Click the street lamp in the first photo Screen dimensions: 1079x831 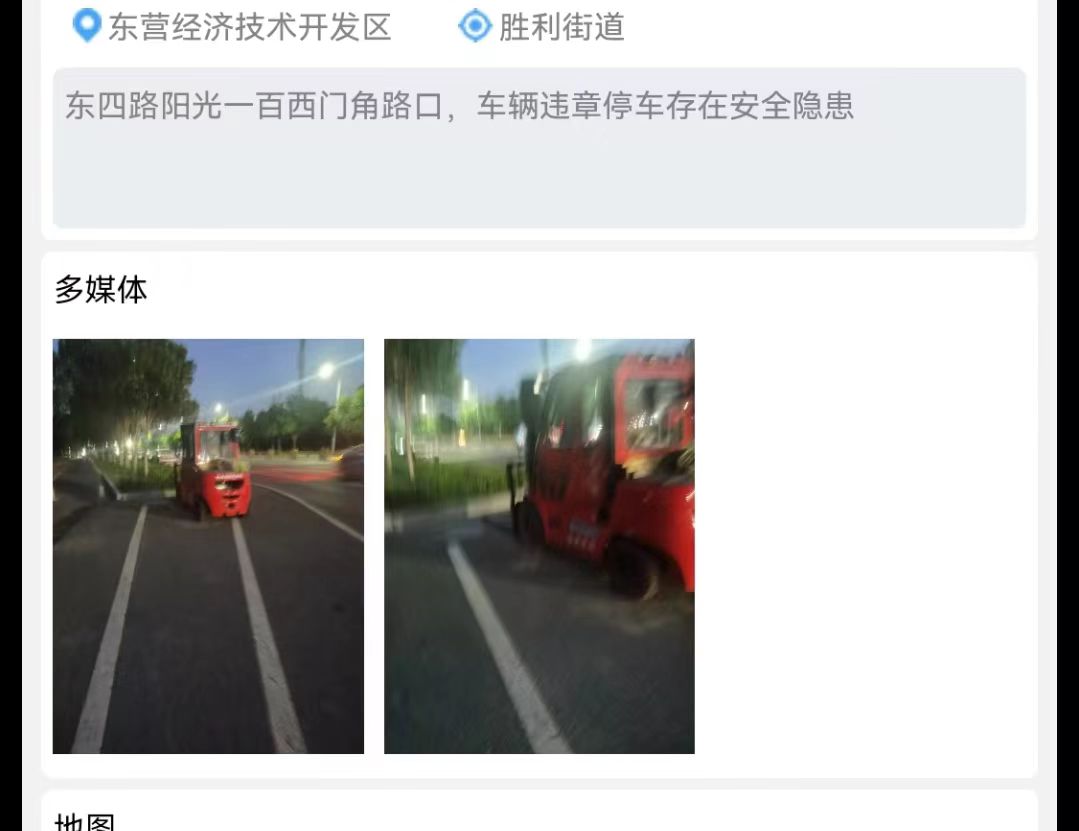(x=326, y=371)
